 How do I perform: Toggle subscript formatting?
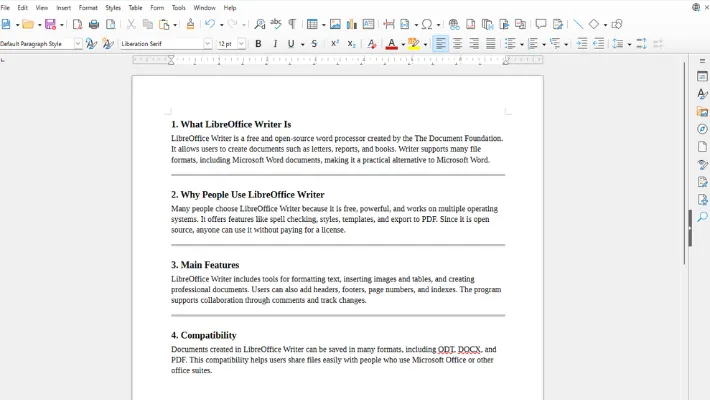coord(351,43)
